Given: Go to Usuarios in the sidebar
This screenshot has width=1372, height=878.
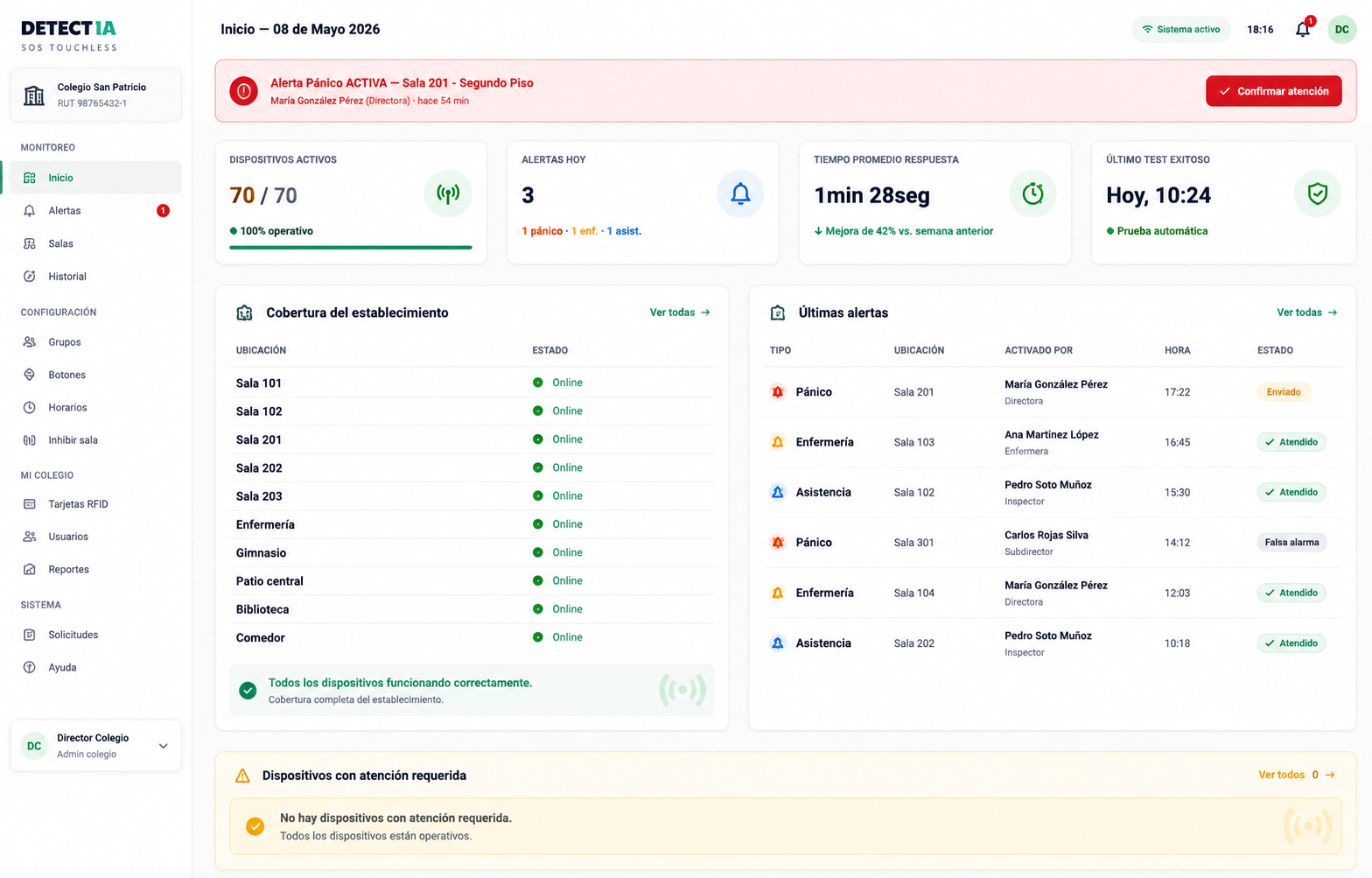Looking at the screenshot, I should point(96,537).
